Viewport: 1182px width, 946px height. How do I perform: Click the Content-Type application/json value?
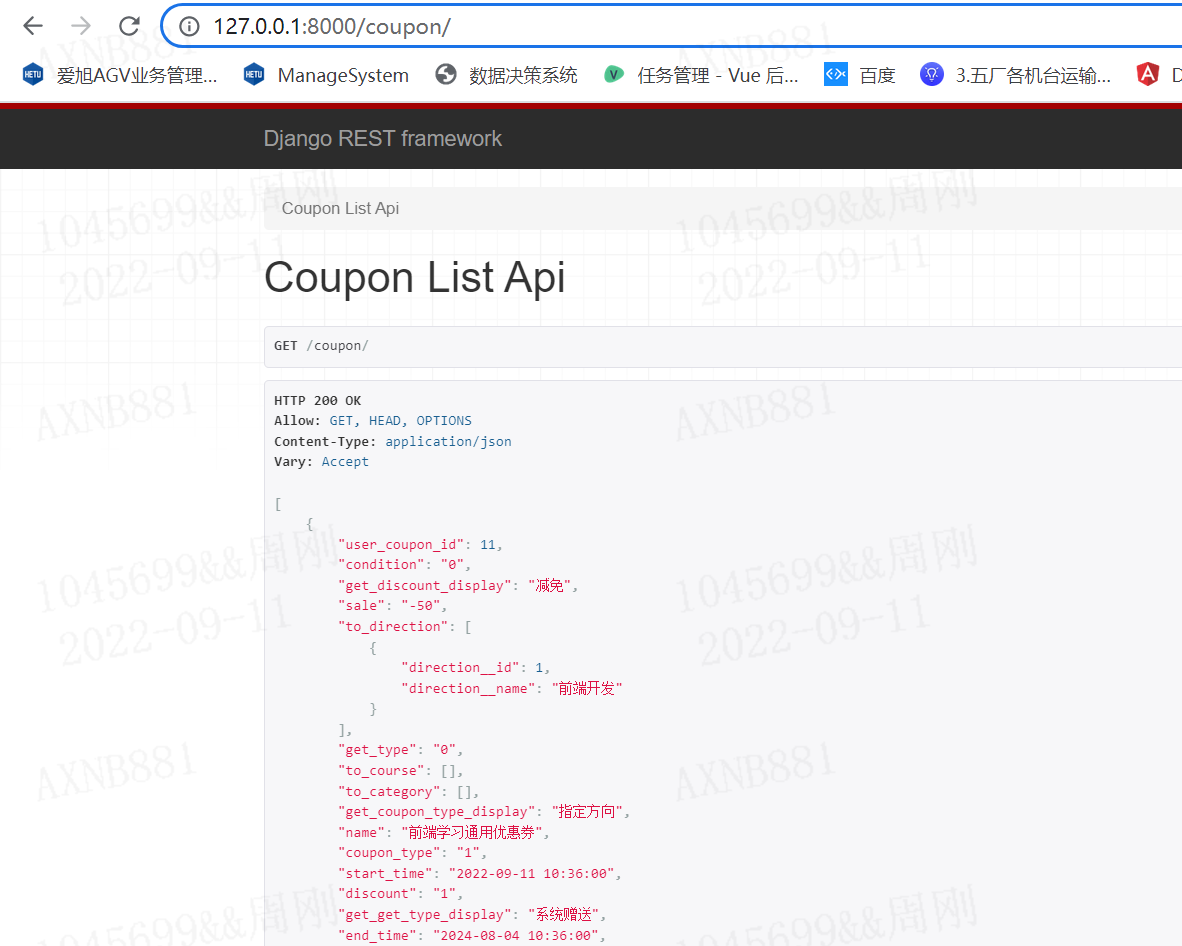pyautogui.click(x=449, y=442)
